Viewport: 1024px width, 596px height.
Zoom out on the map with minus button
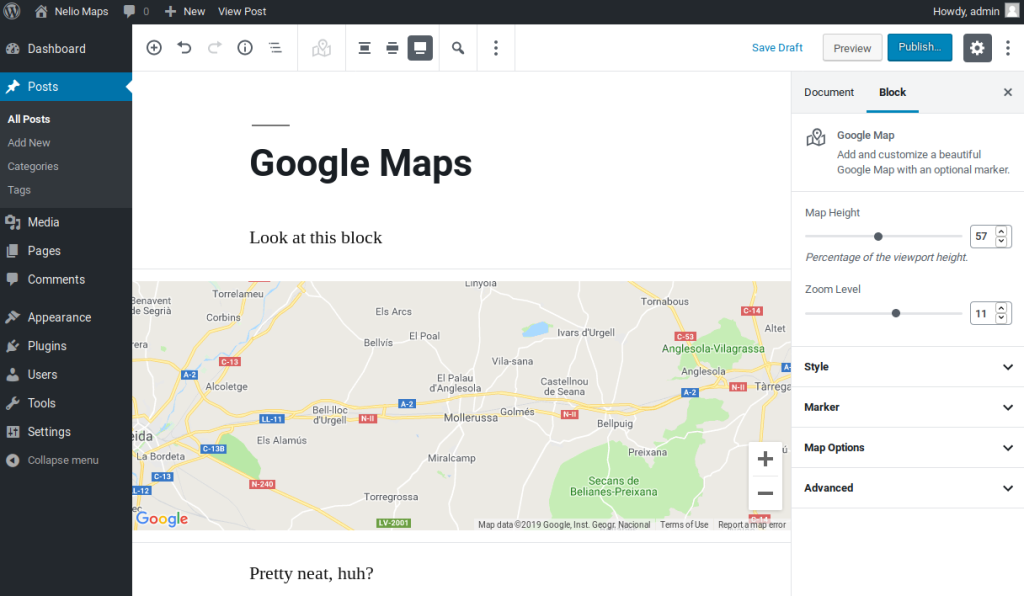pos(765,493)
